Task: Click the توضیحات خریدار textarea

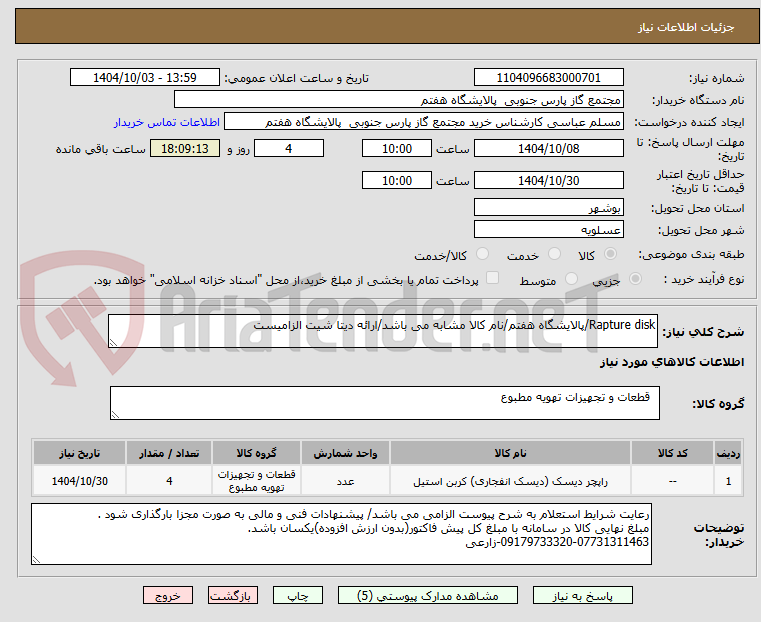Action: click(x=341, y=534)
